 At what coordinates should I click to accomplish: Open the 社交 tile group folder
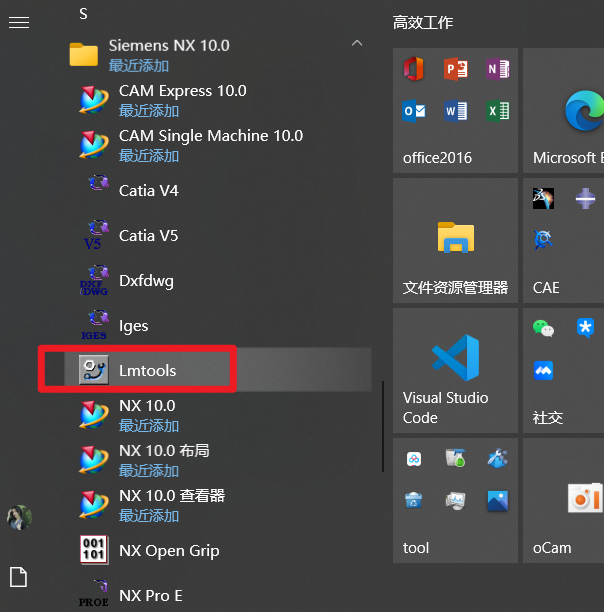click(x=565, y=370)
